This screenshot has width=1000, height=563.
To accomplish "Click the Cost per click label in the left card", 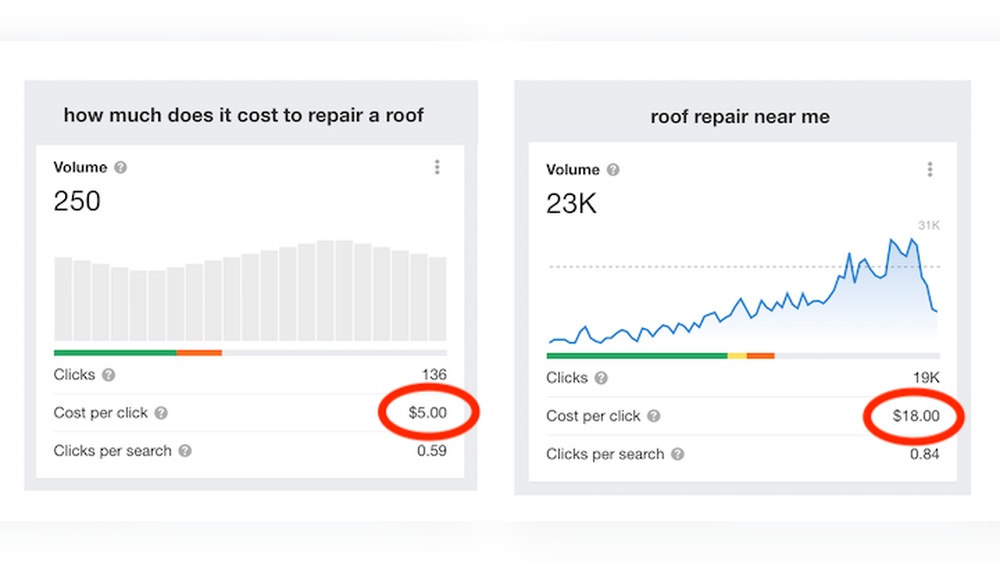I will pyautogui.click(x=101, y=413).
